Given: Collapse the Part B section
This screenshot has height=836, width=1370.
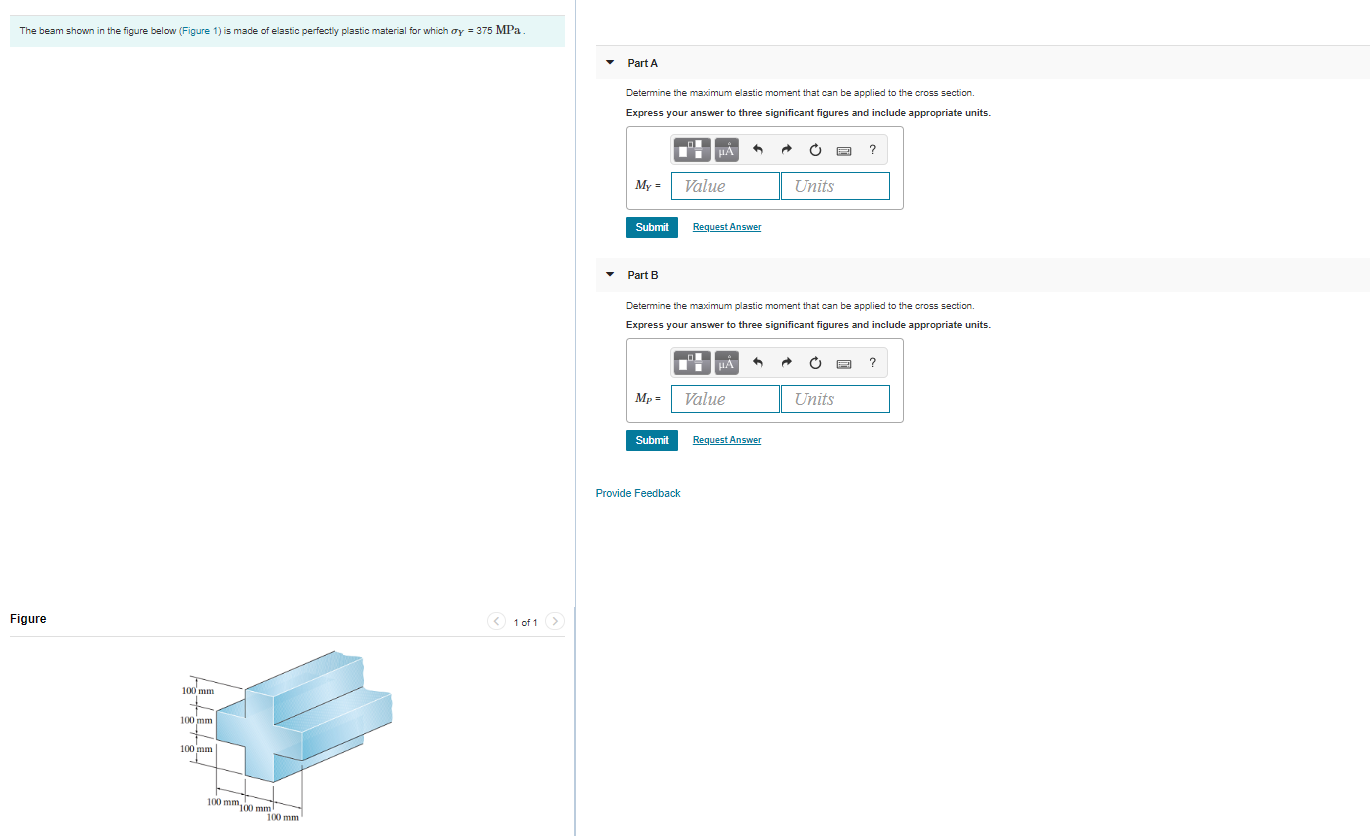Looking at the screenshot, I should (610, 275).
